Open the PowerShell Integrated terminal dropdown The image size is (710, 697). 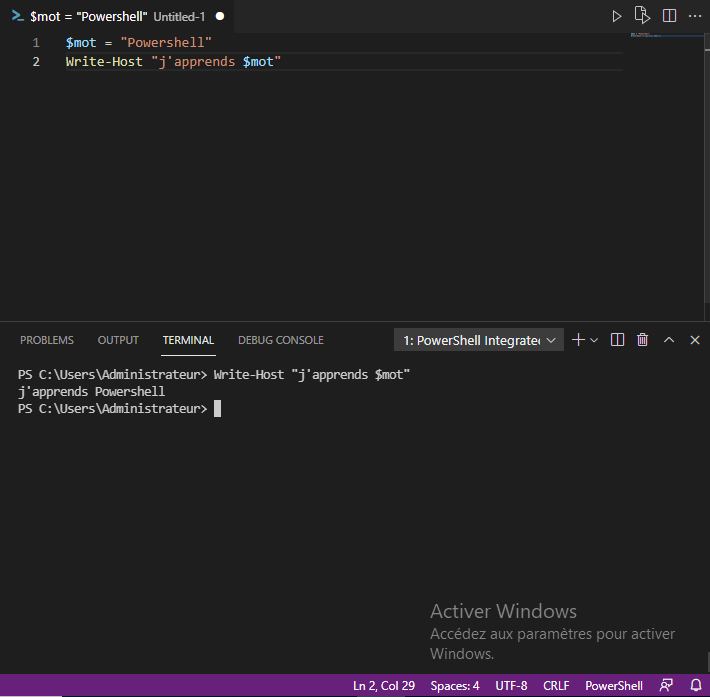pos(479,340)
